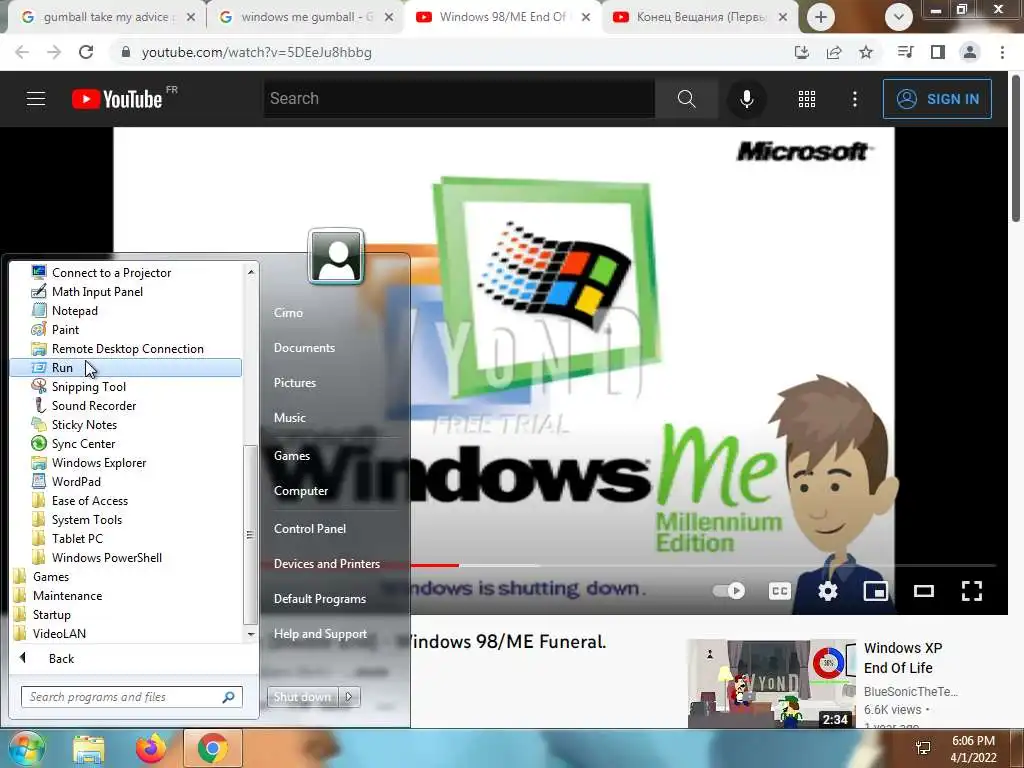The width and height of the screenshot is (1024, 768).
Task: Click the share page icon in address bar
Action: click(x=834, y=52)
